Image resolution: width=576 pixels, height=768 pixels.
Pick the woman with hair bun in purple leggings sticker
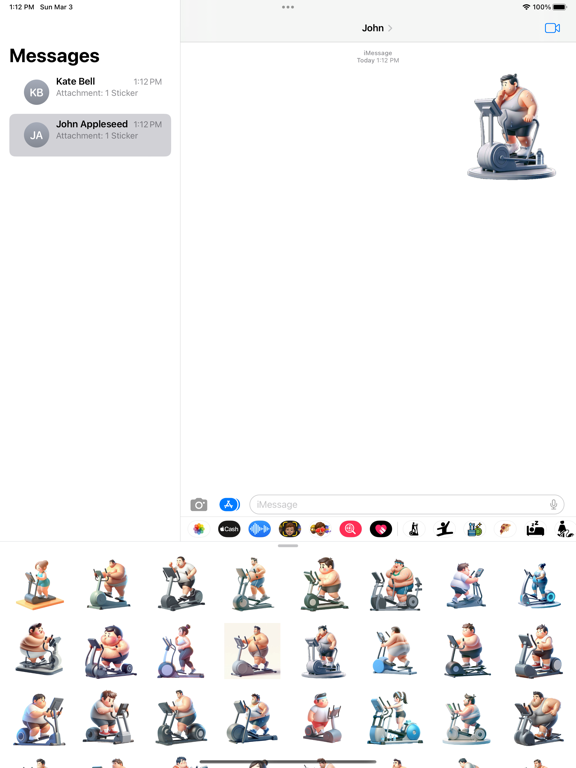(180, 651)
